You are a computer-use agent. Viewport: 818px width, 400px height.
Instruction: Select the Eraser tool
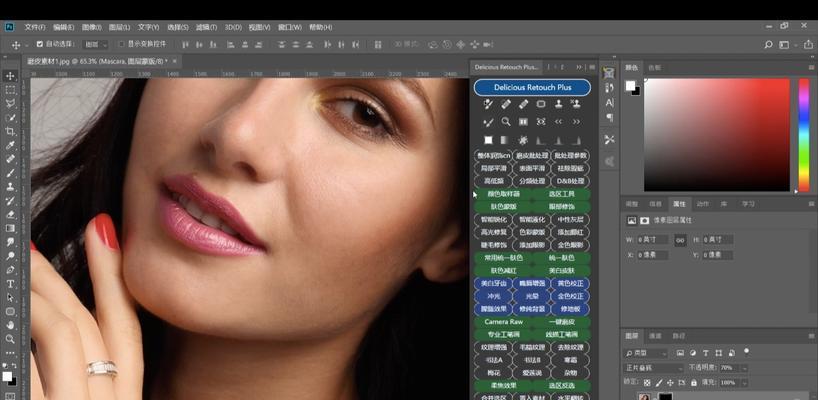click(x=10, y=214)
